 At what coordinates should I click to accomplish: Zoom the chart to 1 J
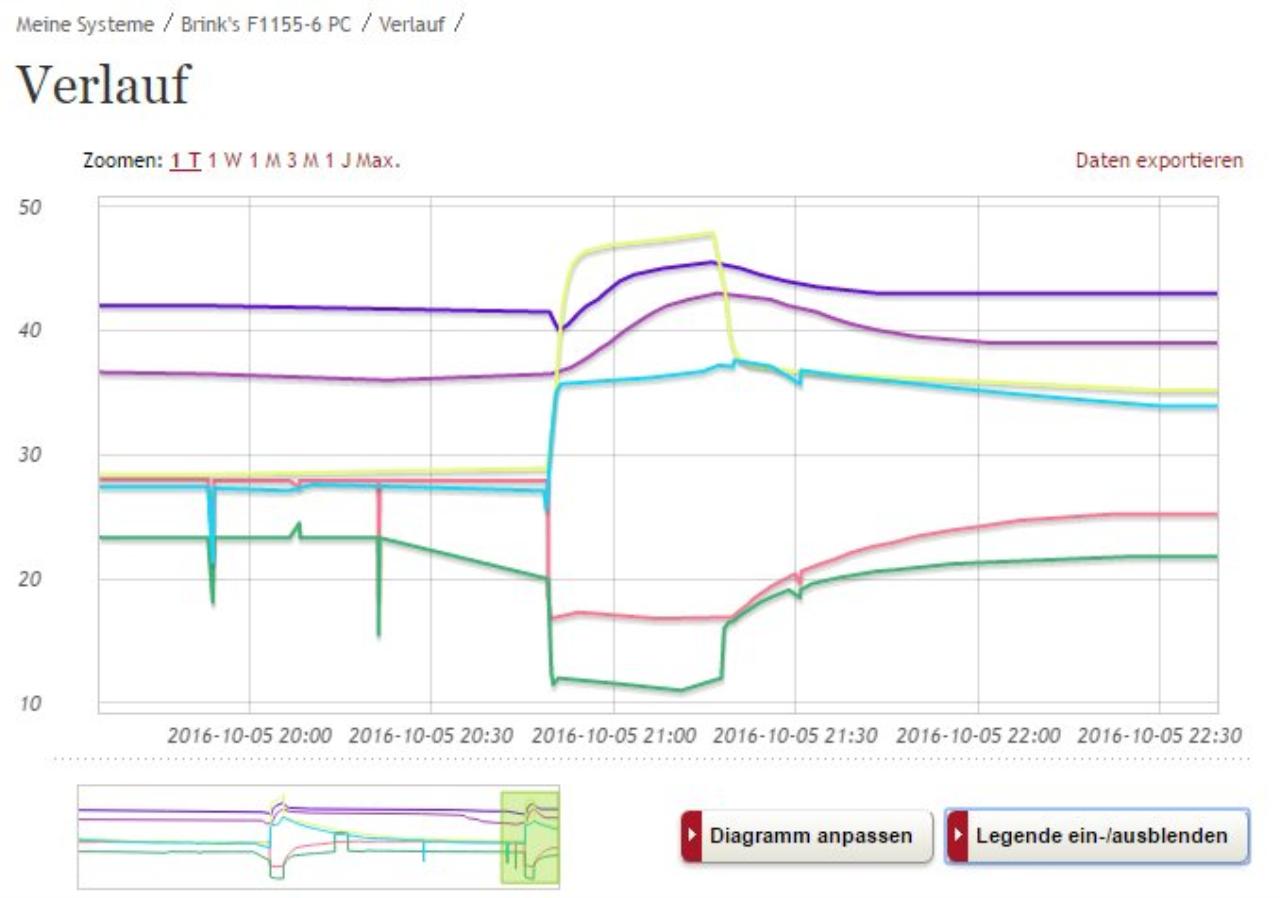(338, 160)
